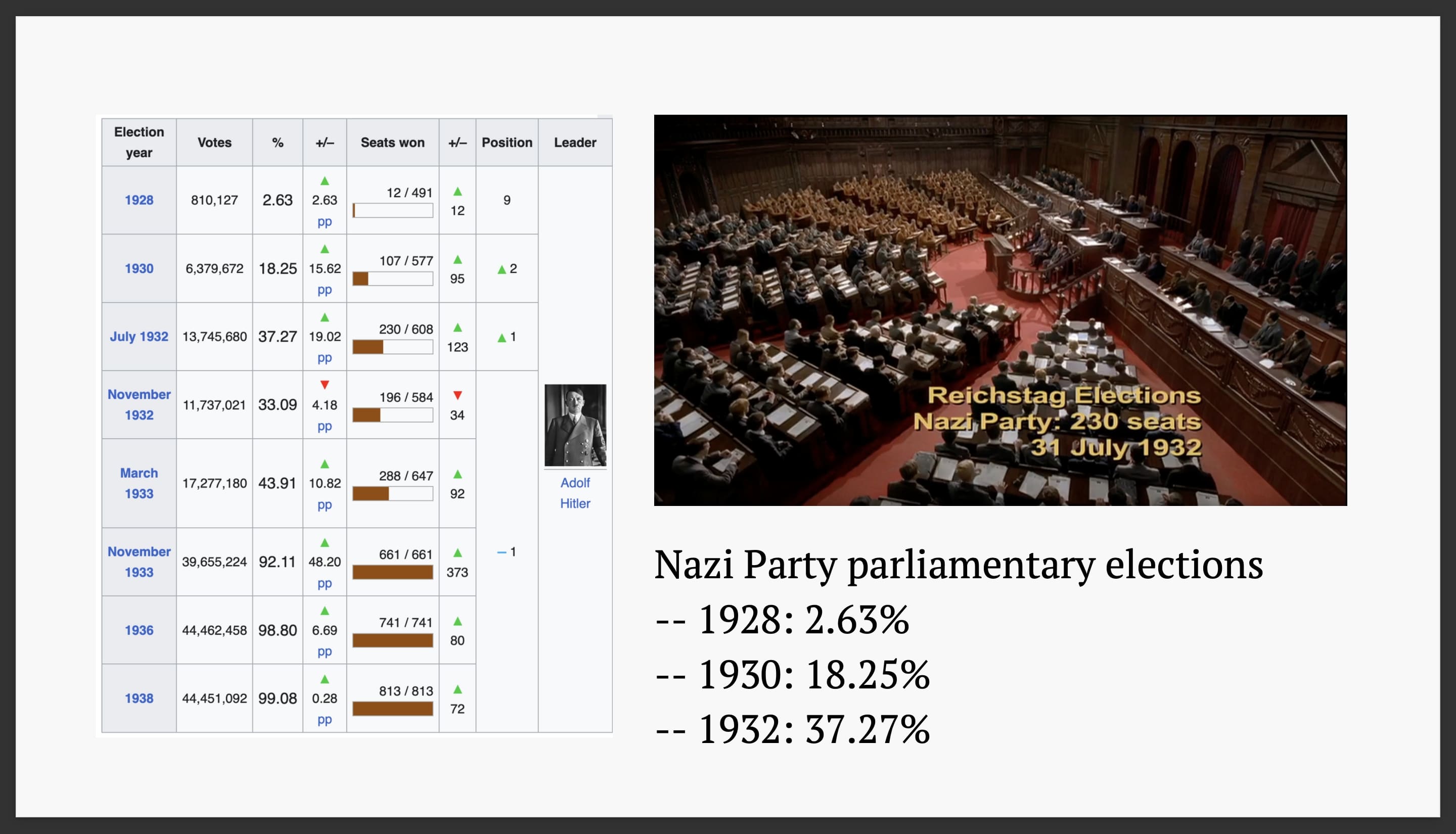The image size is (1456, 834).
Task: Click the green up arrow above 0.28
Action: coord(325,679)
